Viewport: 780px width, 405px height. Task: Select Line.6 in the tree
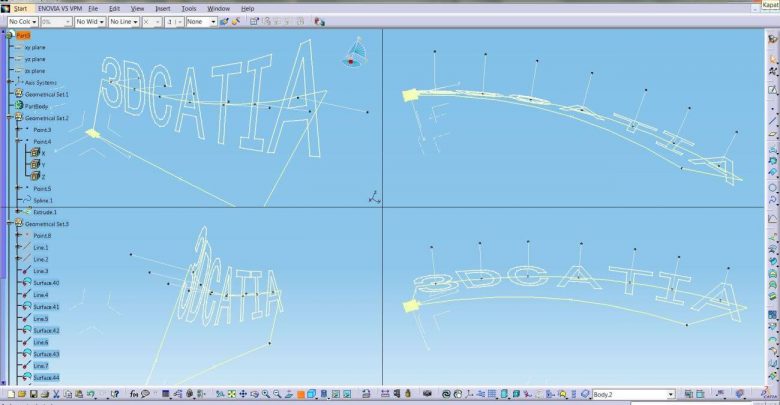[x=41, y=342]
